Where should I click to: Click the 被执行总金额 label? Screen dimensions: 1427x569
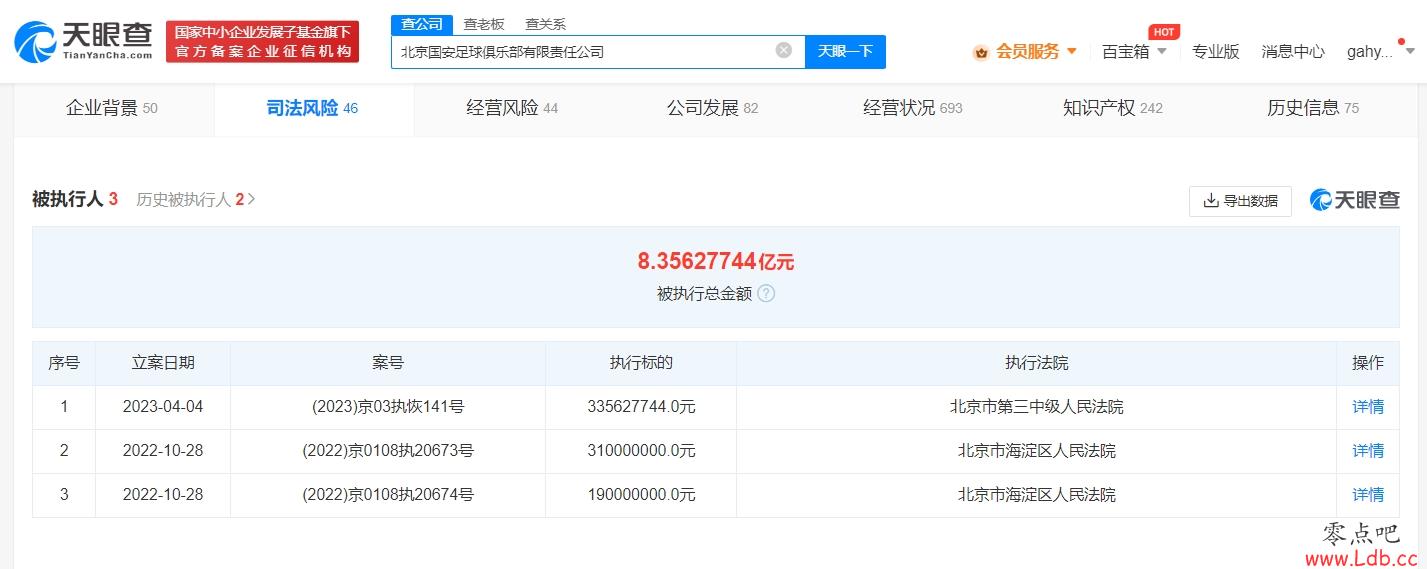704,294
